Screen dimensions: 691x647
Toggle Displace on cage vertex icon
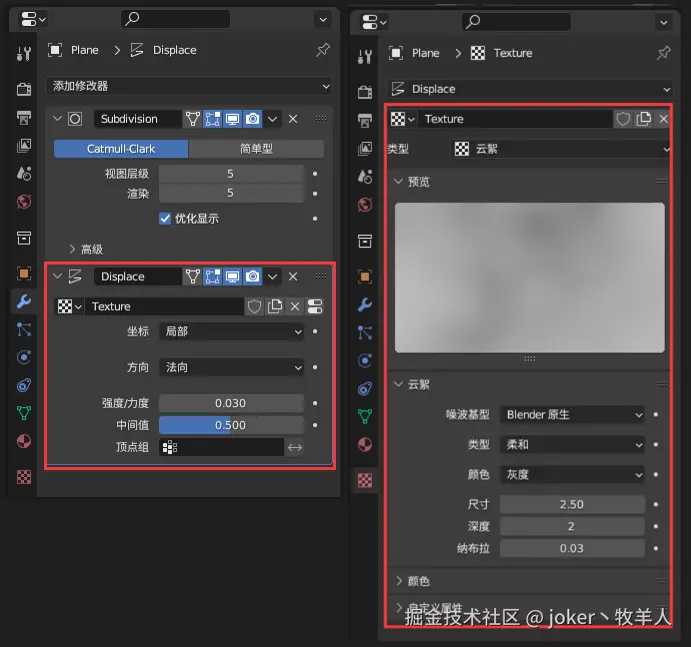click(x=193, y=276)
